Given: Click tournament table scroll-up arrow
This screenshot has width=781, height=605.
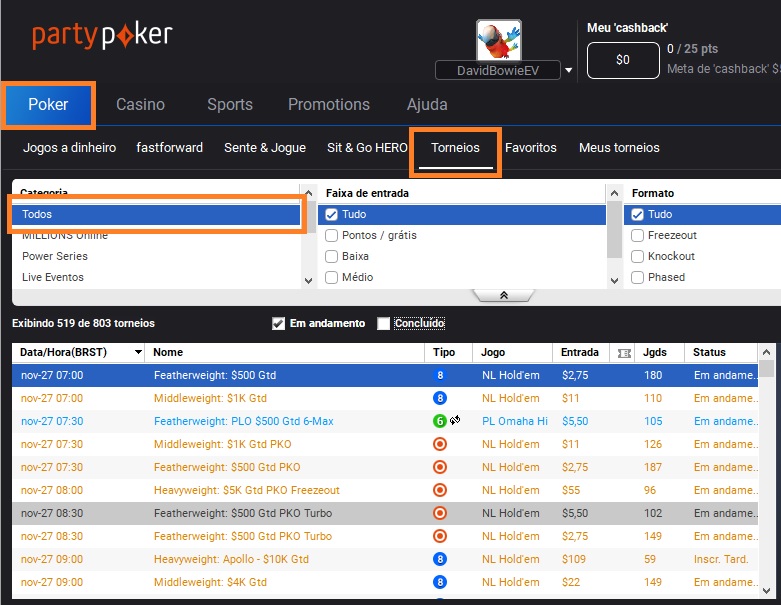Looking at the screenshot, I should (x=767, y=352).
